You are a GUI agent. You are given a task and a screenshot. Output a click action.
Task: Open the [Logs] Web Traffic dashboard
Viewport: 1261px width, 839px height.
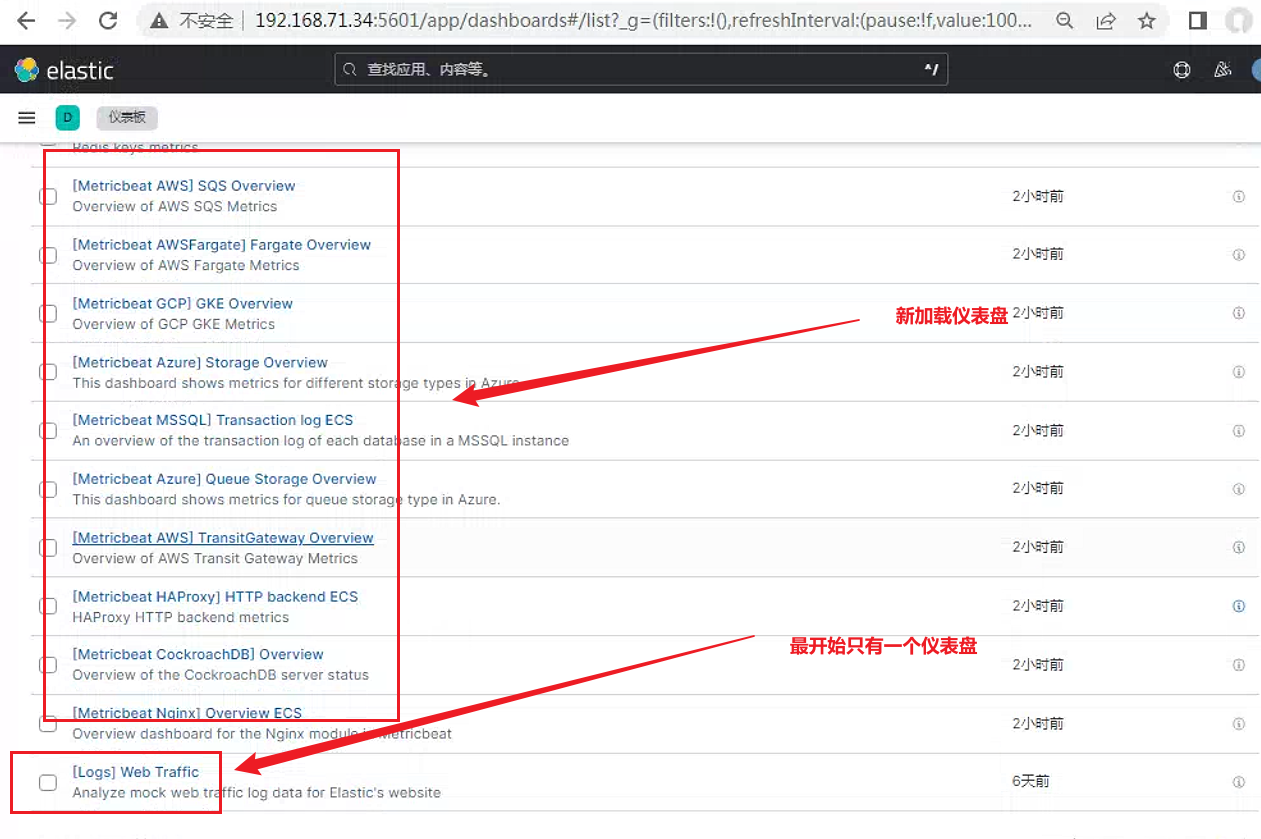(x=136, y=772)
